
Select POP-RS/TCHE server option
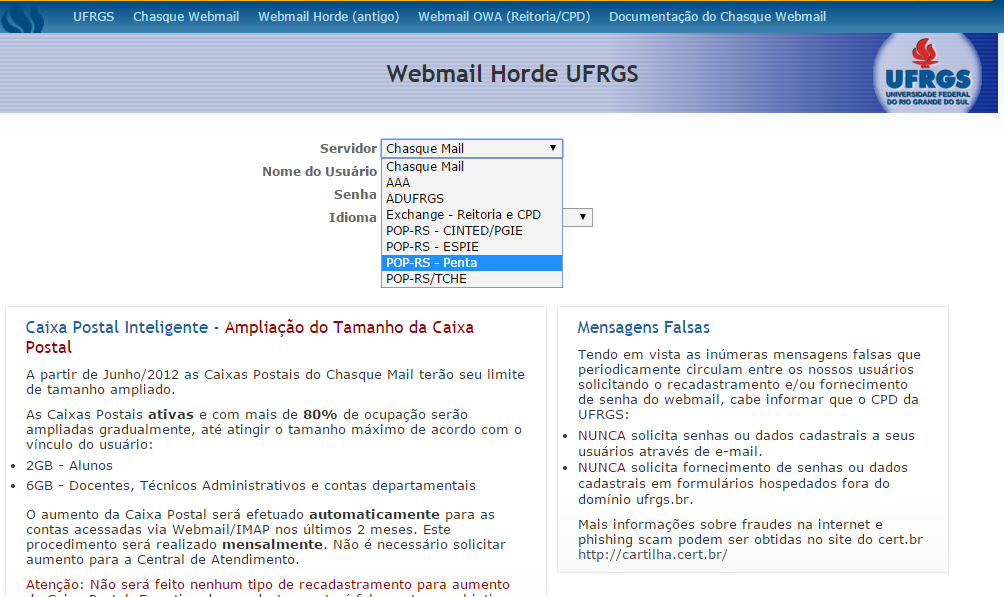point(472,279)
